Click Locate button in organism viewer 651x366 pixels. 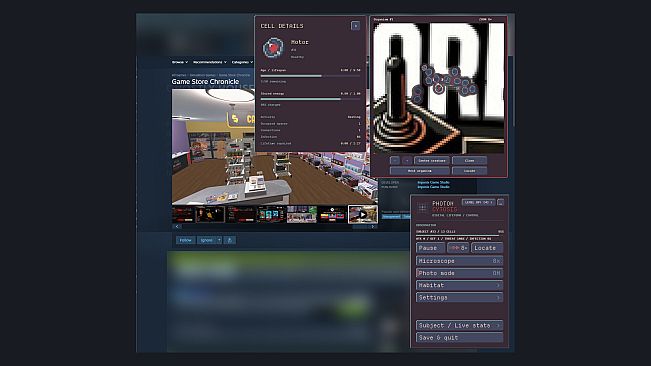click(469, 171)
